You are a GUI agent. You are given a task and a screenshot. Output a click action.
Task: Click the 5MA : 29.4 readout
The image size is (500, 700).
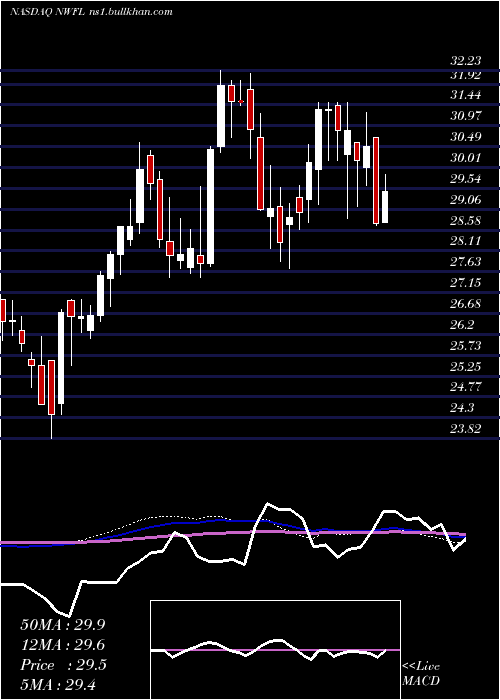coord(58,685)
